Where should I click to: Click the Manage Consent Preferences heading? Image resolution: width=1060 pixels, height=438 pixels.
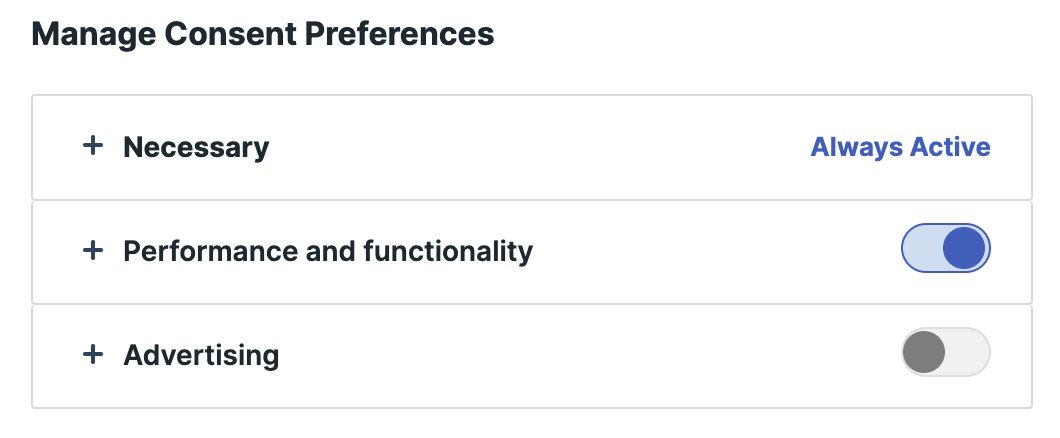pyautogui.click(x=263, y=35)
